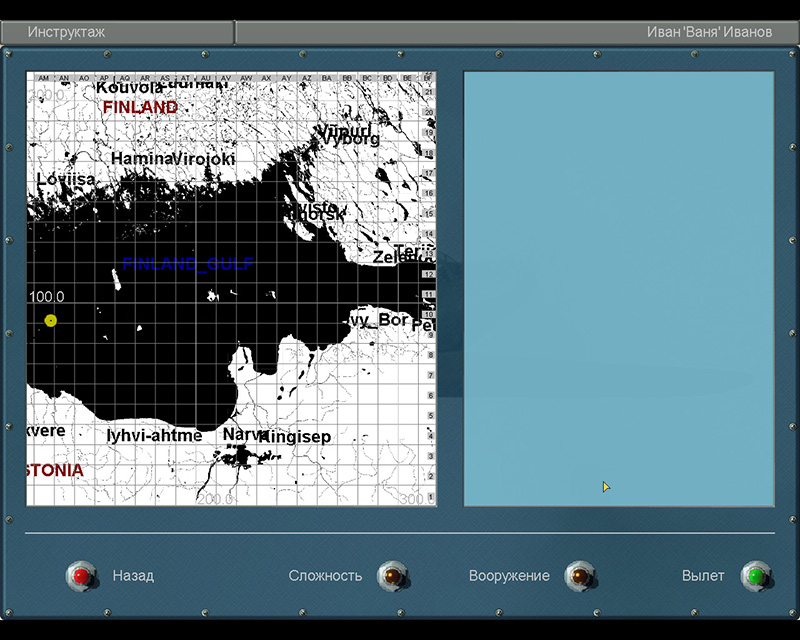Click the Hamina town label on the map

pos(142,159)
